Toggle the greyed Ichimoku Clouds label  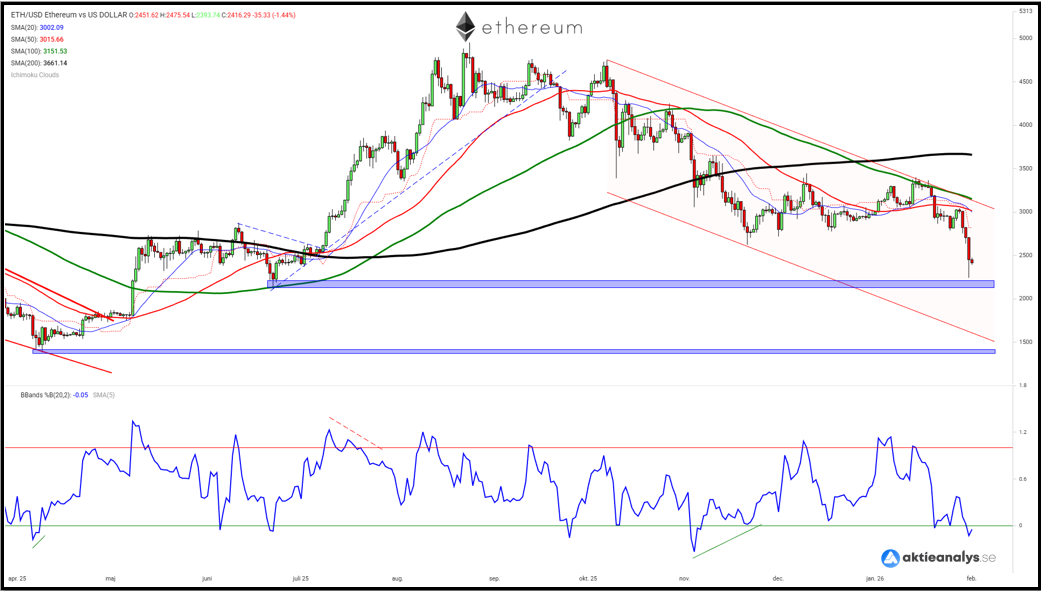35,75
